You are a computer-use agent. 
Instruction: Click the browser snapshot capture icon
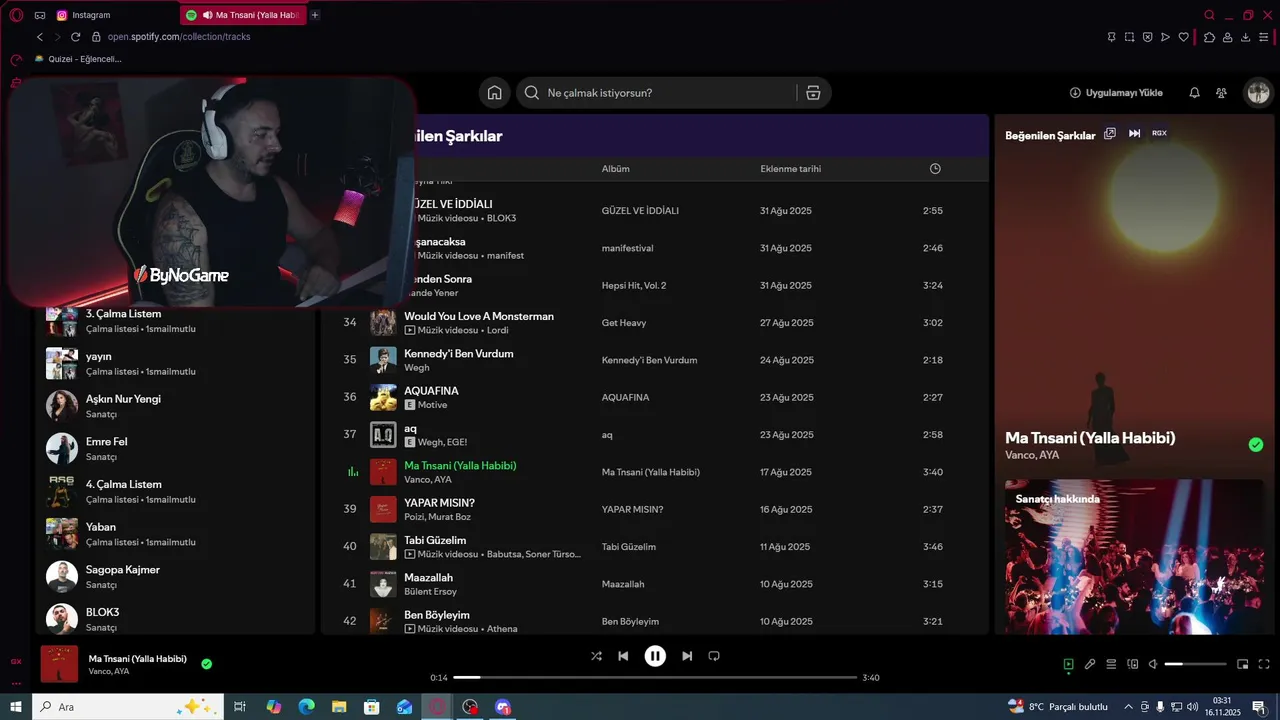pos(1129,37)
